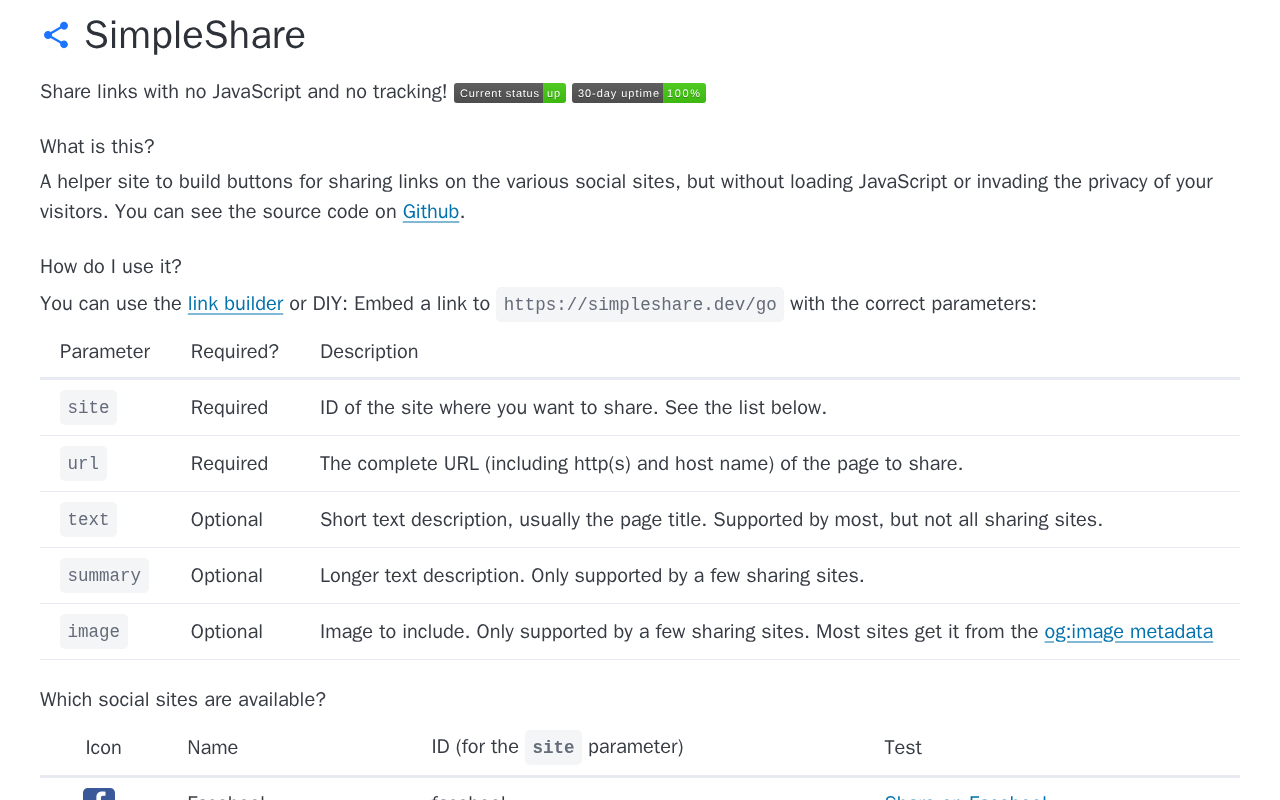Click the url parameter code tag
This screenshot has width=1280, height=800.
point(83,464)
